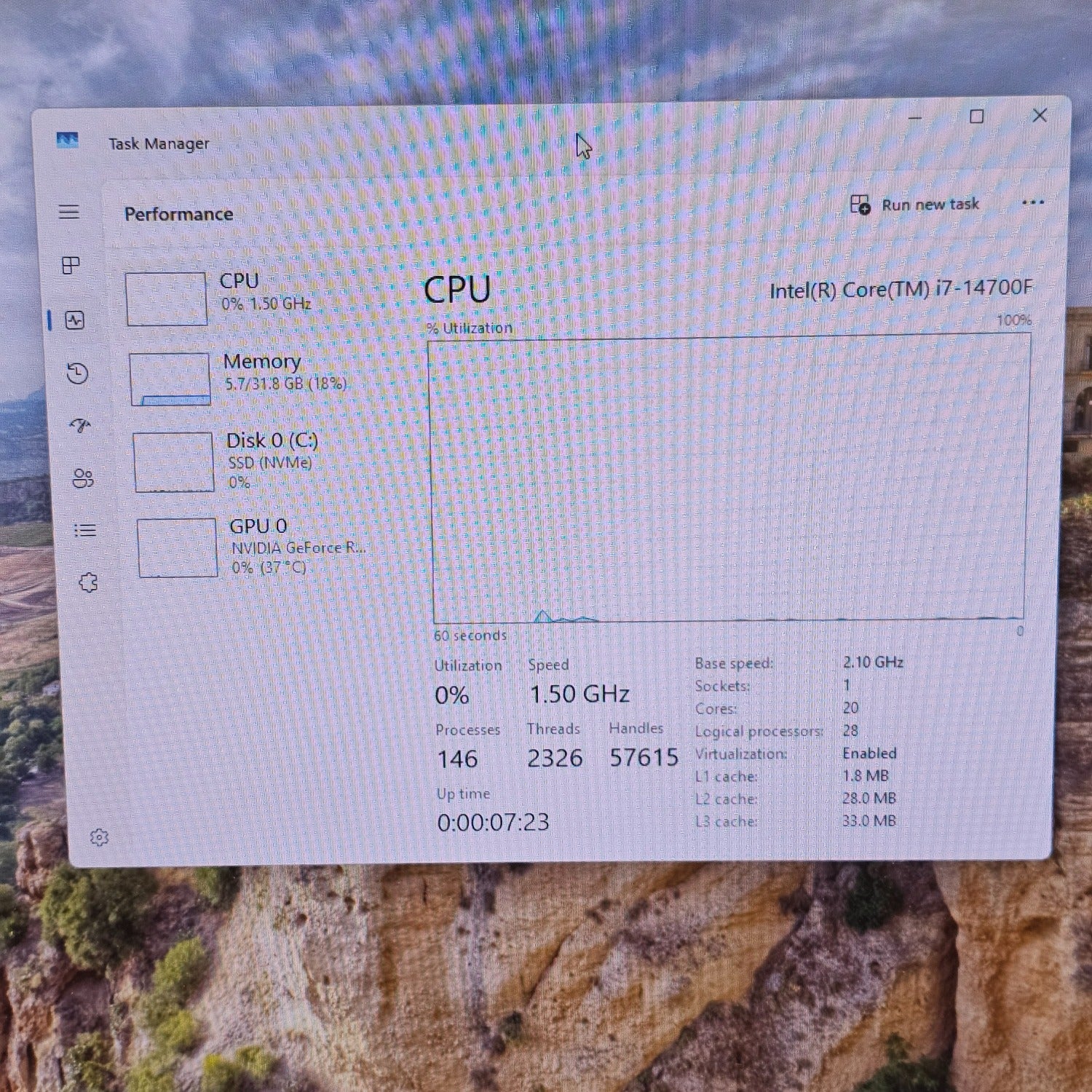Open the Details page icon
This screenshot has width=1092, height=1092.
85,530
